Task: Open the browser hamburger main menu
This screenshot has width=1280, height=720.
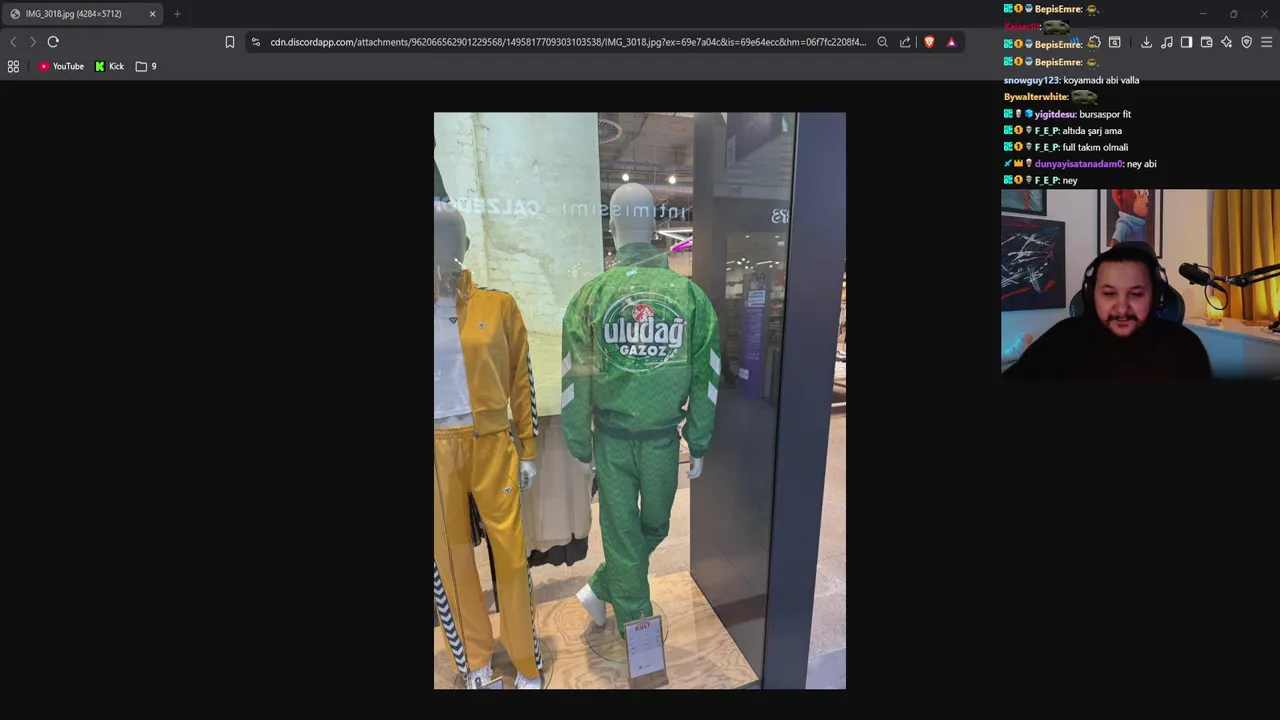Action: pyautogui.click(x=1266, y=42)
